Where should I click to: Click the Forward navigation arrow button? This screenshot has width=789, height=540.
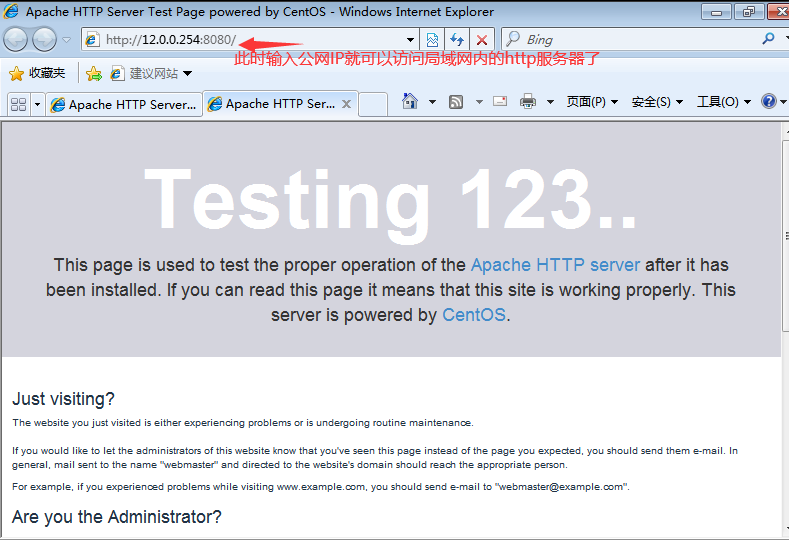tap(44, 39)
